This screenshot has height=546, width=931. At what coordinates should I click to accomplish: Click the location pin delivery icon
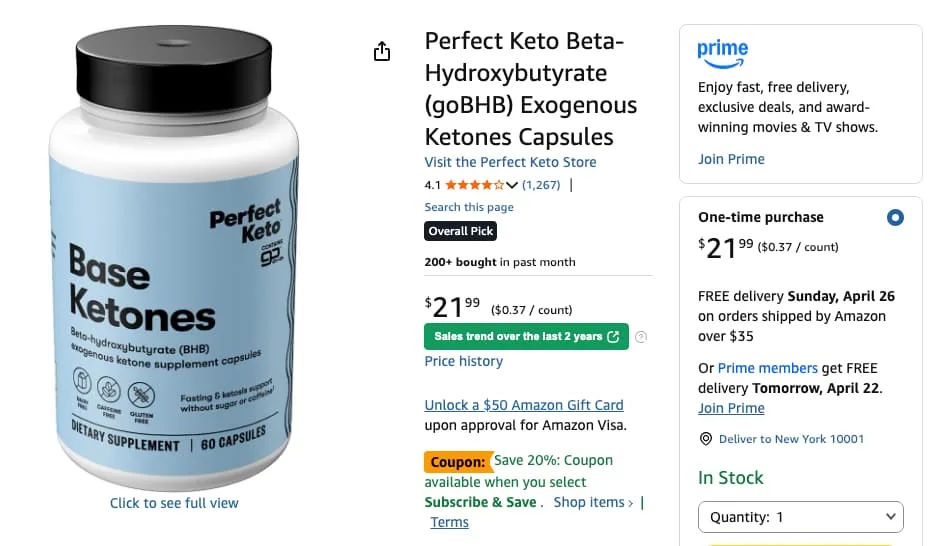tap(705, 439)
